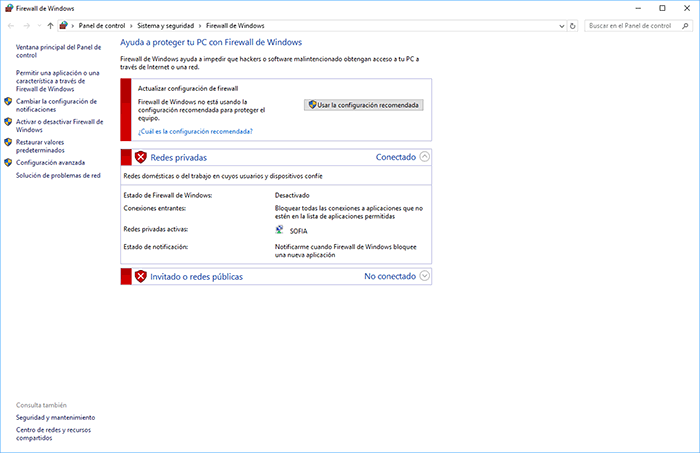Open Activar o desactivar Firewall de Windows
Viewport: 700px width, 453px height.
point(59,125)
